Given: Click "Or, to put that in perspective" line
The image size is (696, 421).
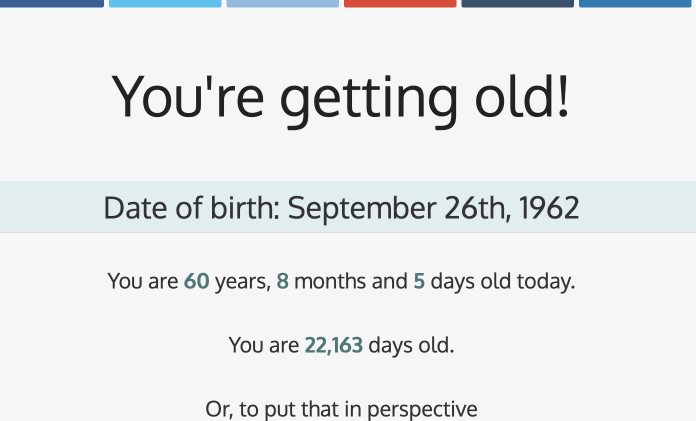Looking at the screenshot, I should click(341, 409).
